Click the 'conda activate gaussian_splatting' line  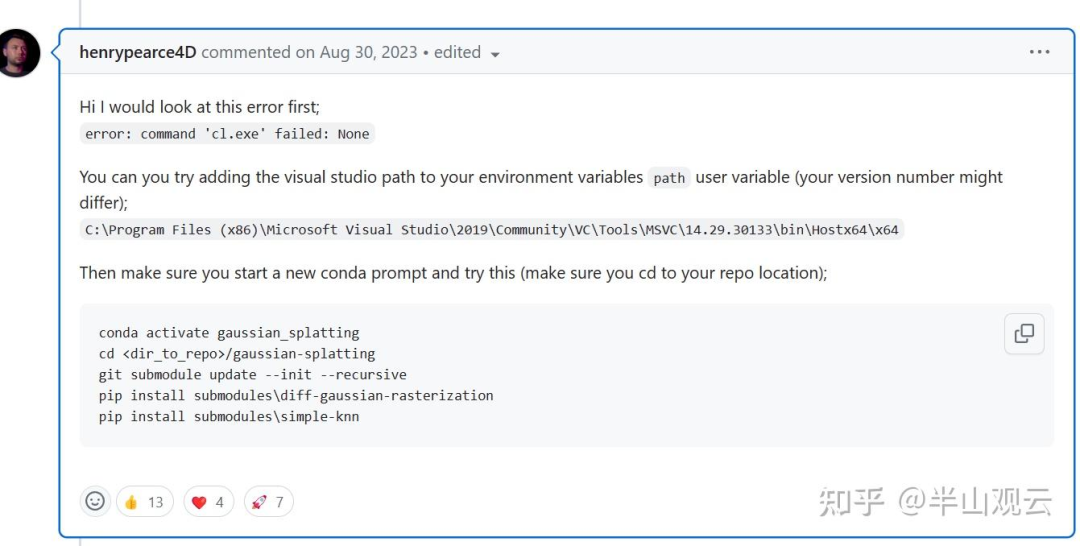coord(229,332)
